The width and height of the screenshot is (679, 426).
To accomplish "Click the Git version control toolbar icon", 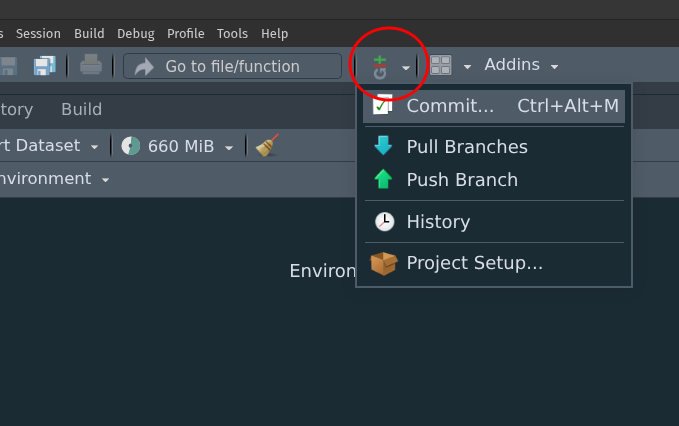I will 380,67.
